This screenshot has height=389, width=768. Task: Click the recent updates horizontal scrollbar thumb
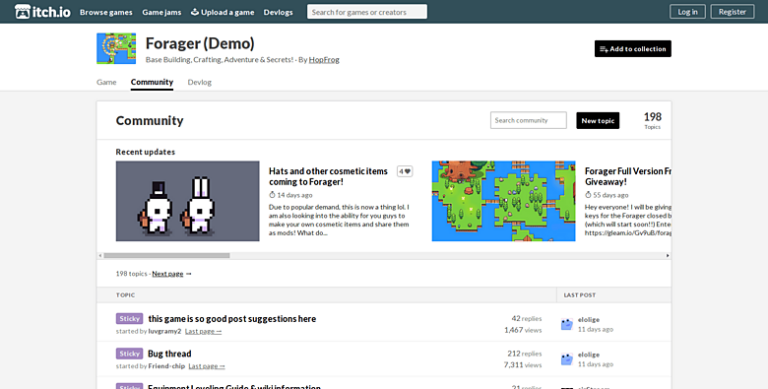(167, 256)
